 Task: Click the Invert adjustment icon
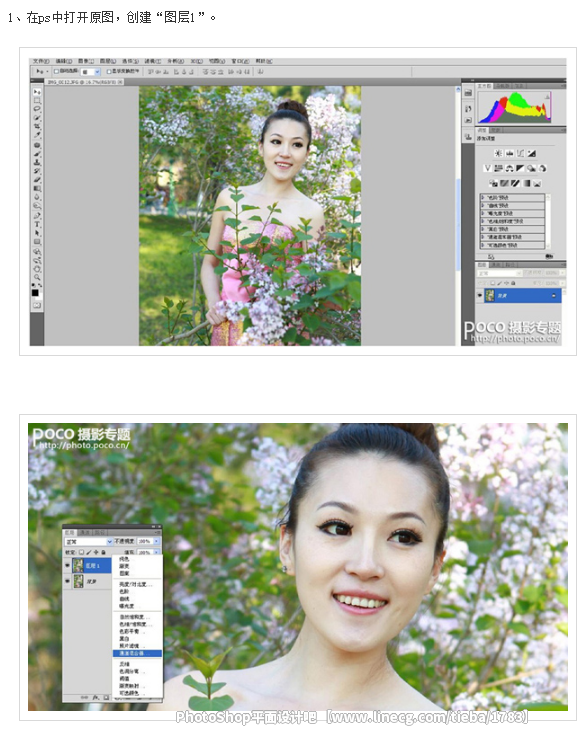point(493,183)
